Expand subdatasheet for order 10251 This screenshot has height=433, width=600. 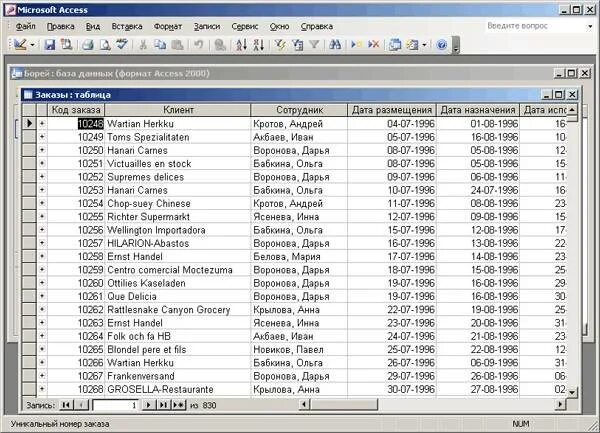click(42, 163)
